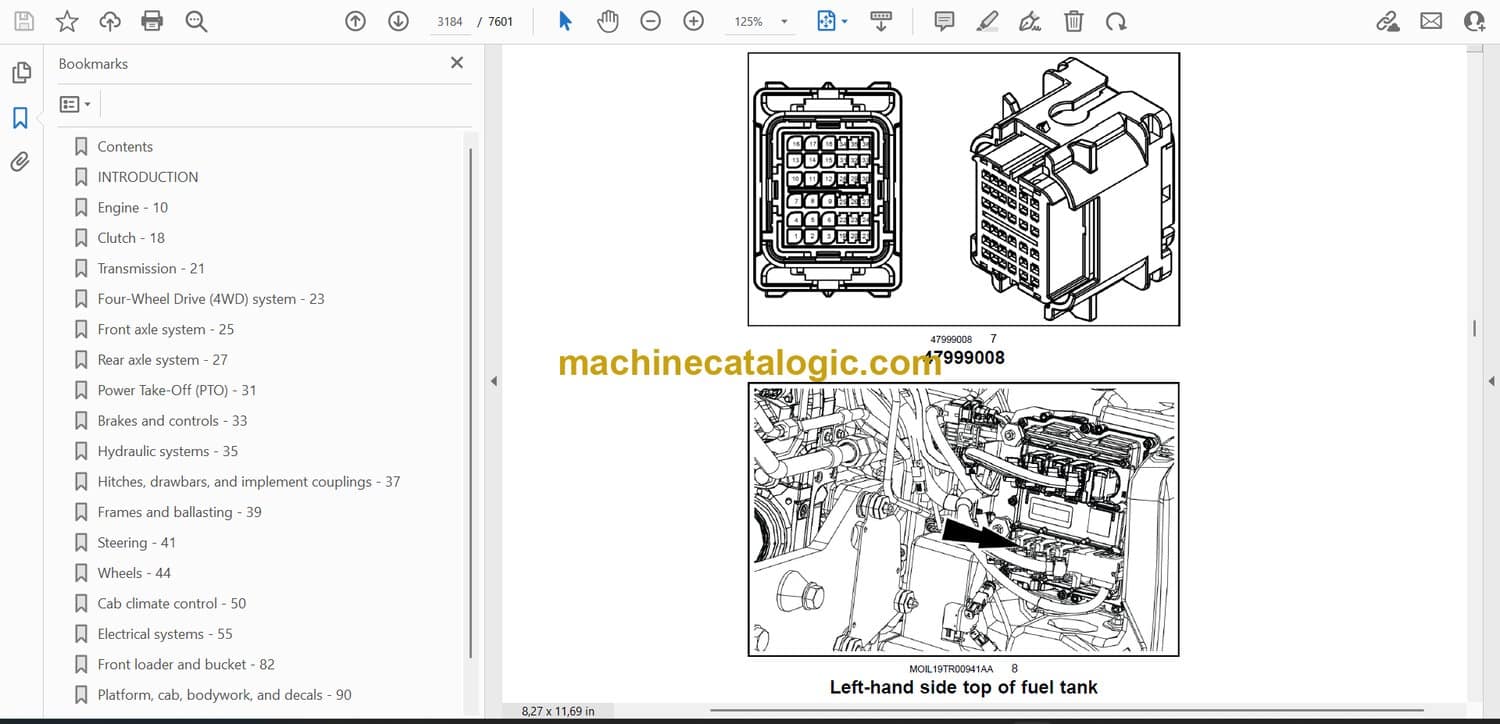Toggle the page Thumbnails panel
Viewport: 1500px width, 724px height.
pos(20,73)
